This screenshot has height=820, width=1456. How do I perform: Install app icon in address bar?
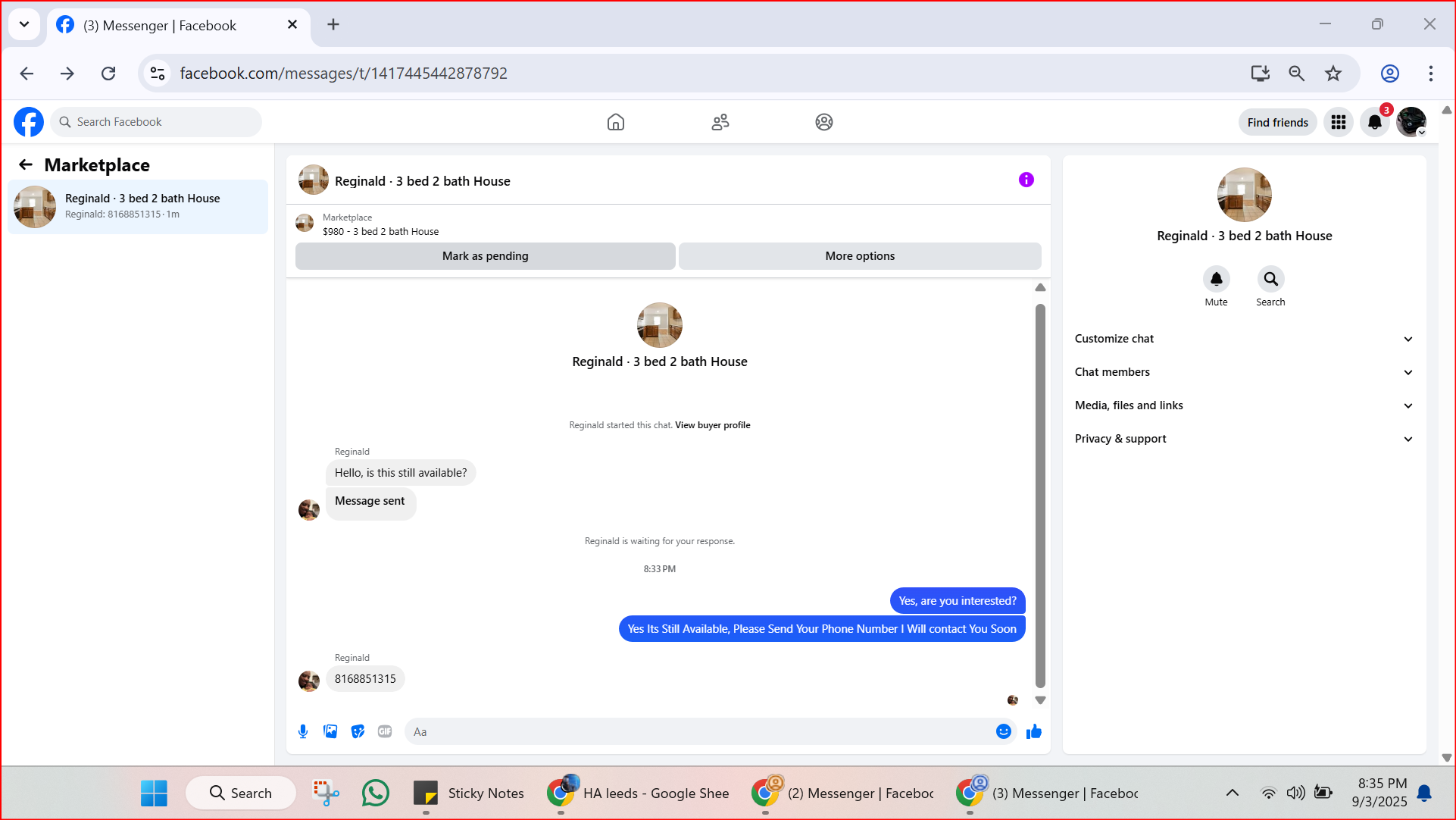[1261, 74]
